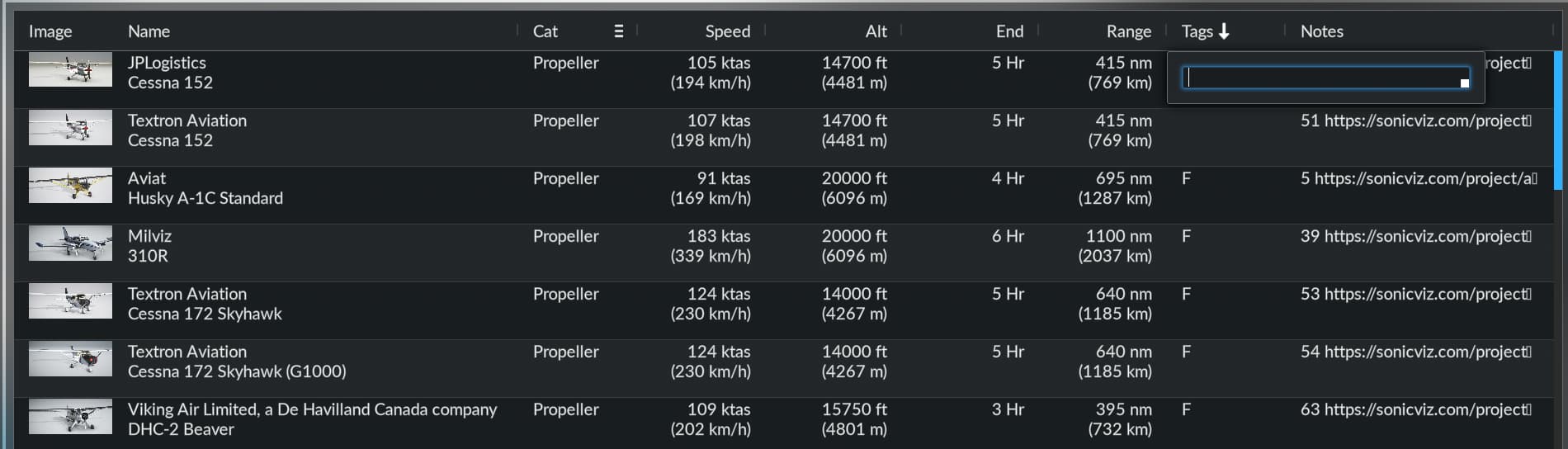This screenshot has height=449, width=1568.
Task: Click the Tags sort descending arrow
Action: coord(1224,31)
